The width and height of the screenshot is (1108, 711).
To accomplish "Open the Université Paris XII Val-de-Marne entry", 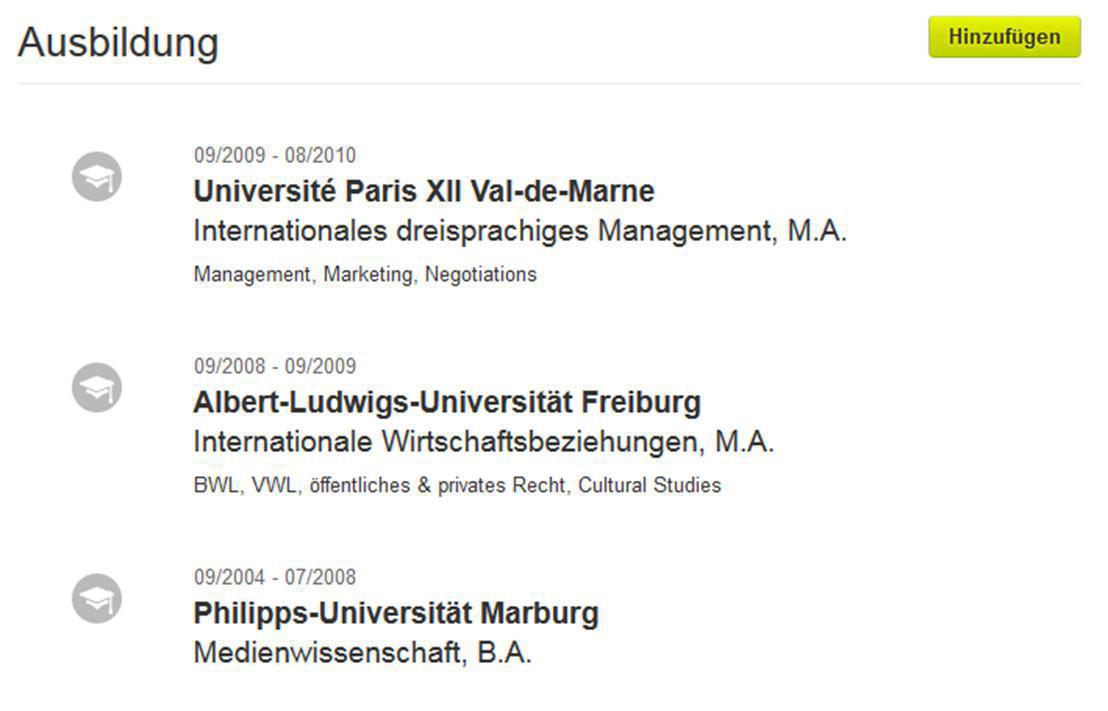I will click(x=424, y=191).
